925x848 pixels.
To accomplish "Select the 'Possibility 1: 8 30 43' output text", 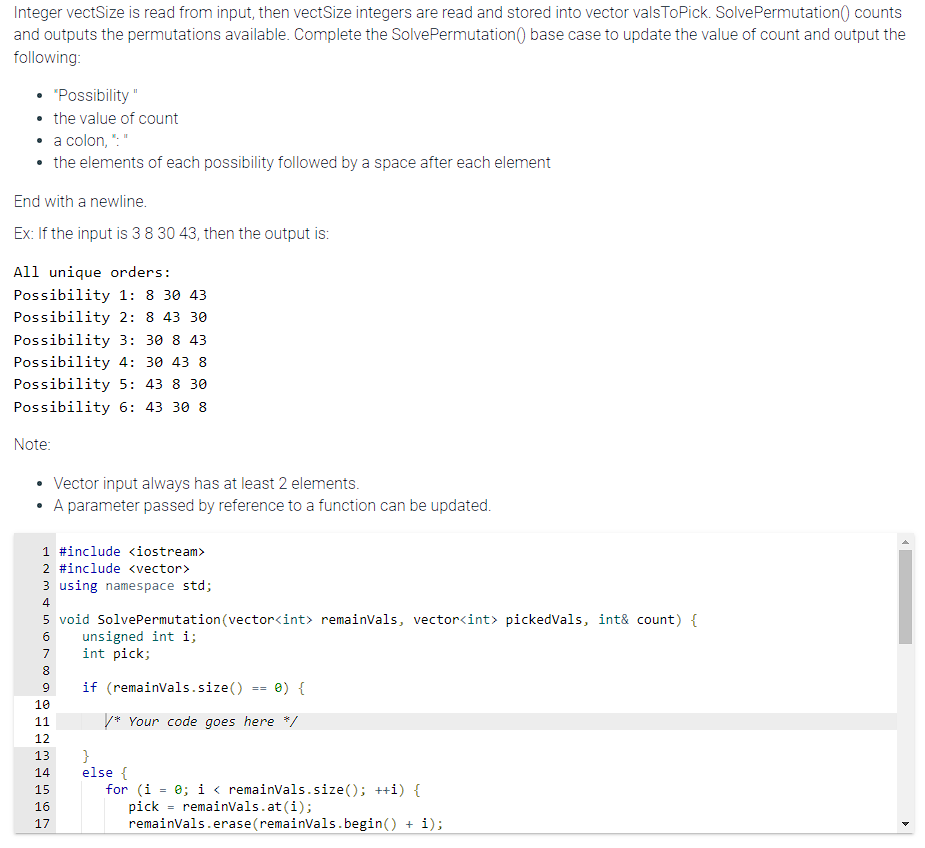I will click(x=110, y=294).
